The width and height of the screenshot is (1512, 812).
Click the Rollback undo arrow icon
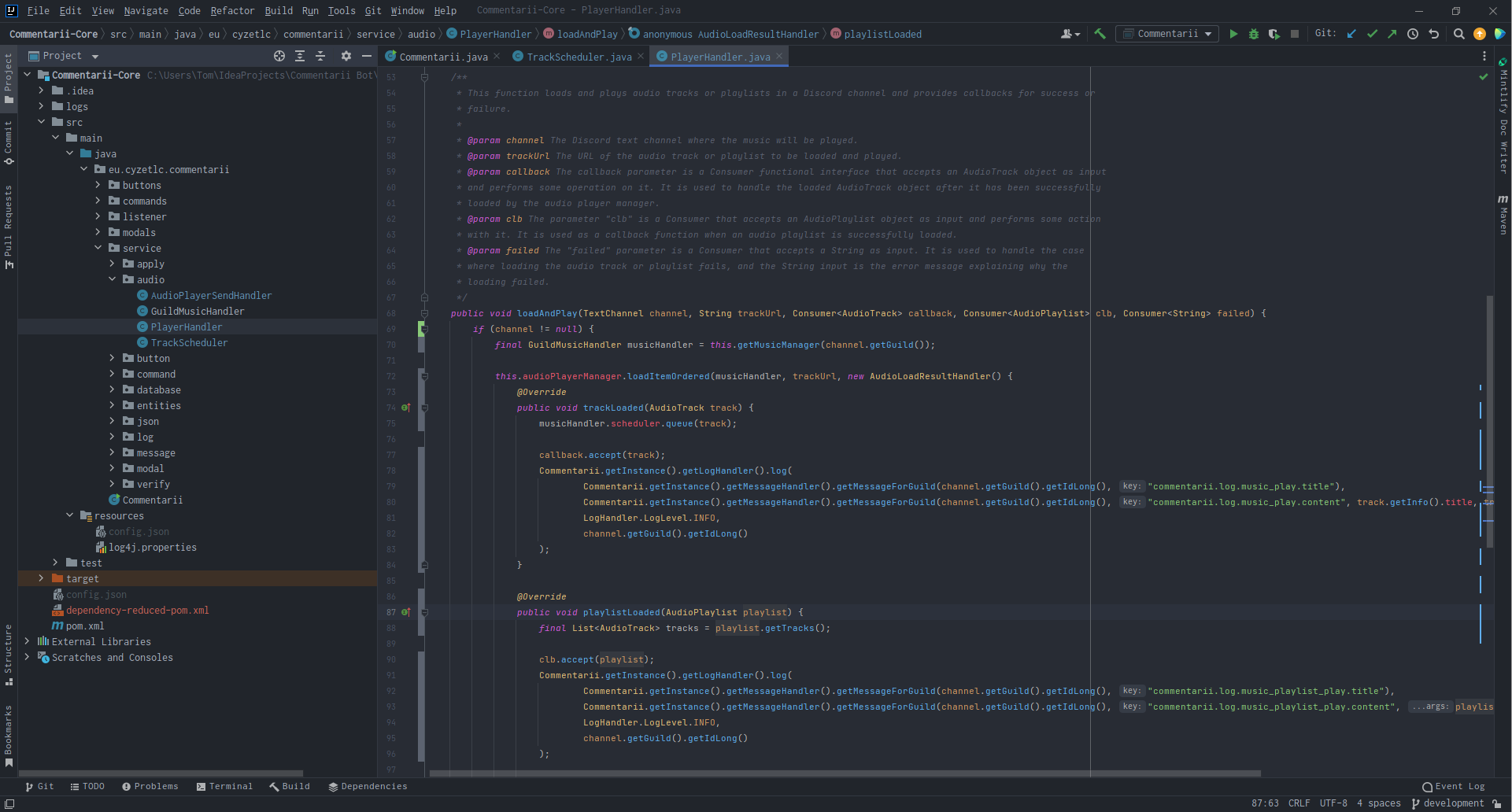pos(1434,34)
